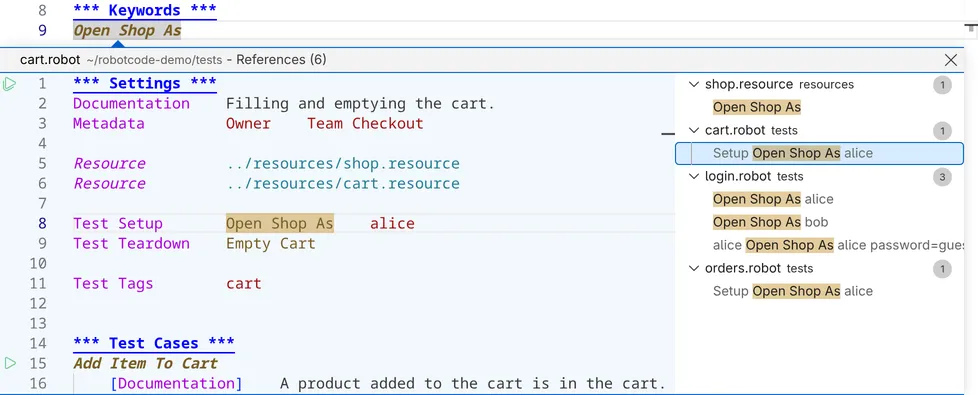Click the *** Keywords *** header
This screenshot has width=978, height=395.
[145, 11]
